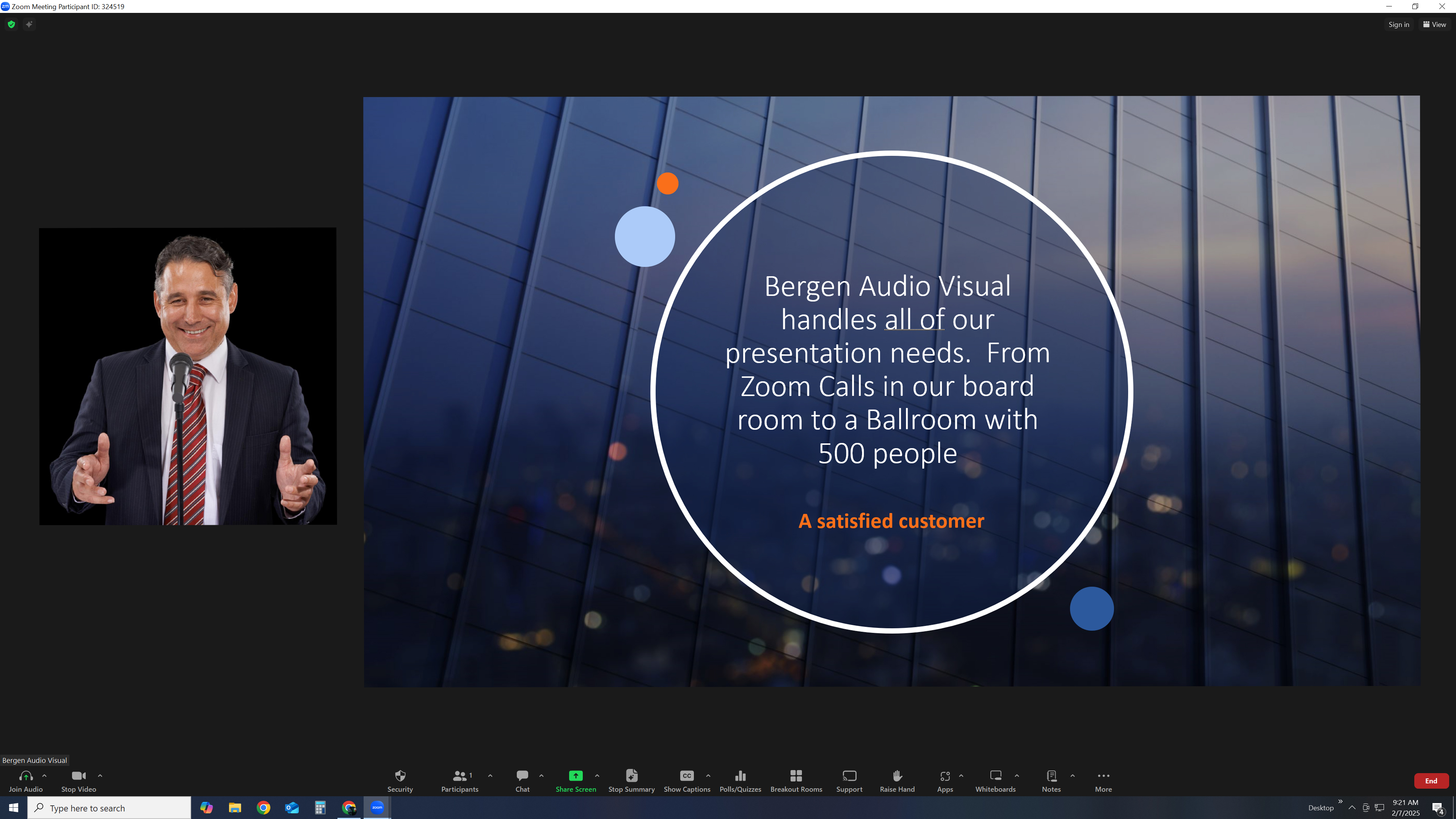Expand the Chat options arrow
1456x819 pixels.
(x=541, y=775)
